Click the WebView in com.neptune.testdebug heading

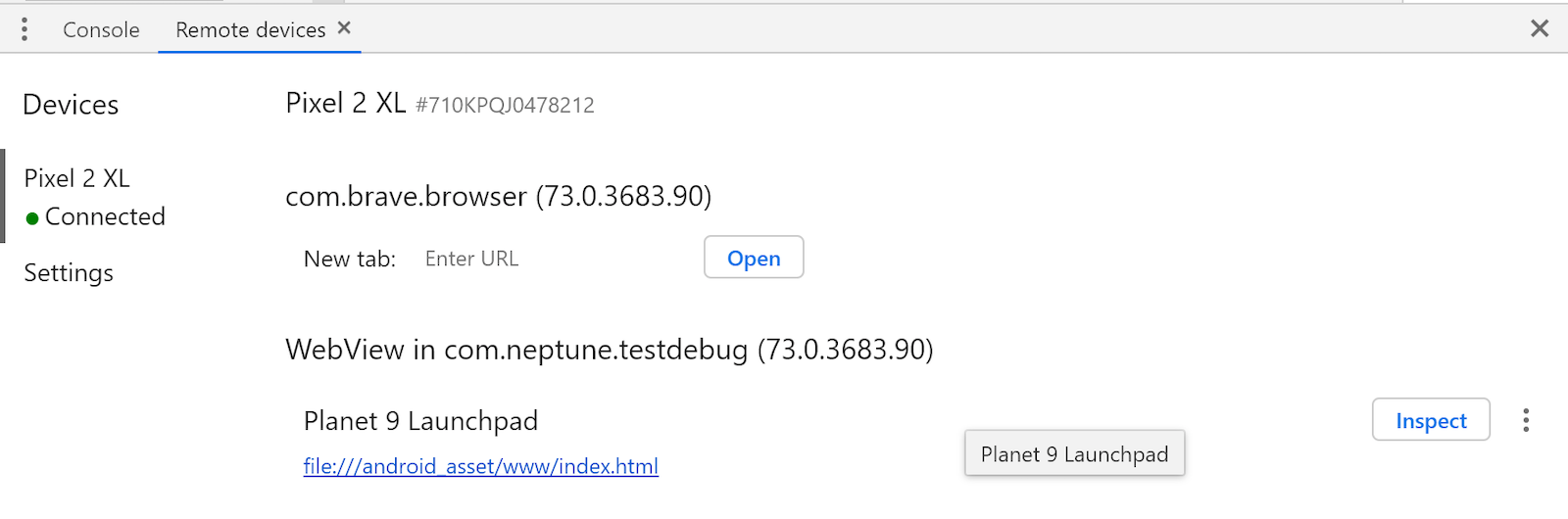[x=609, y=350]
